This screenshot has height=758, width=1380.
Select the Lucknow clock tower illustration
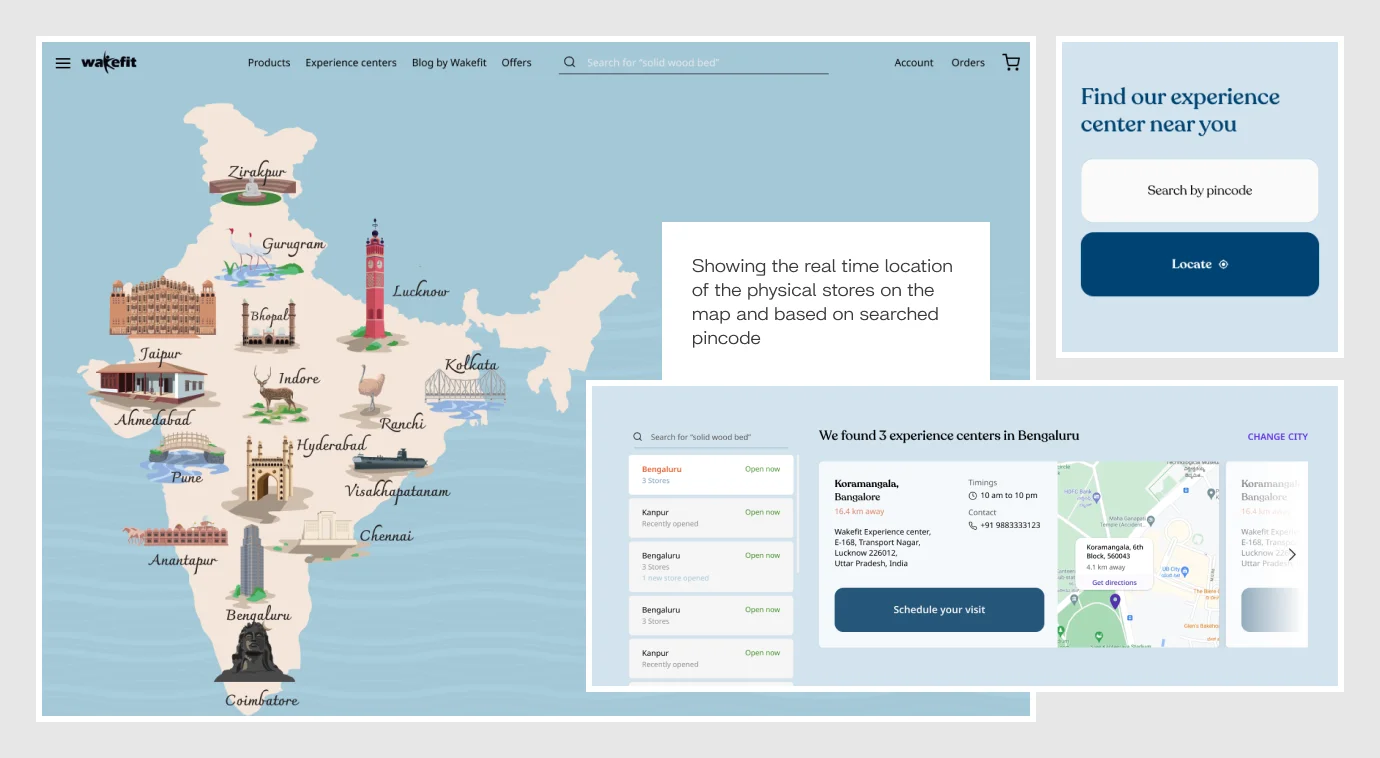pos(374,284)
